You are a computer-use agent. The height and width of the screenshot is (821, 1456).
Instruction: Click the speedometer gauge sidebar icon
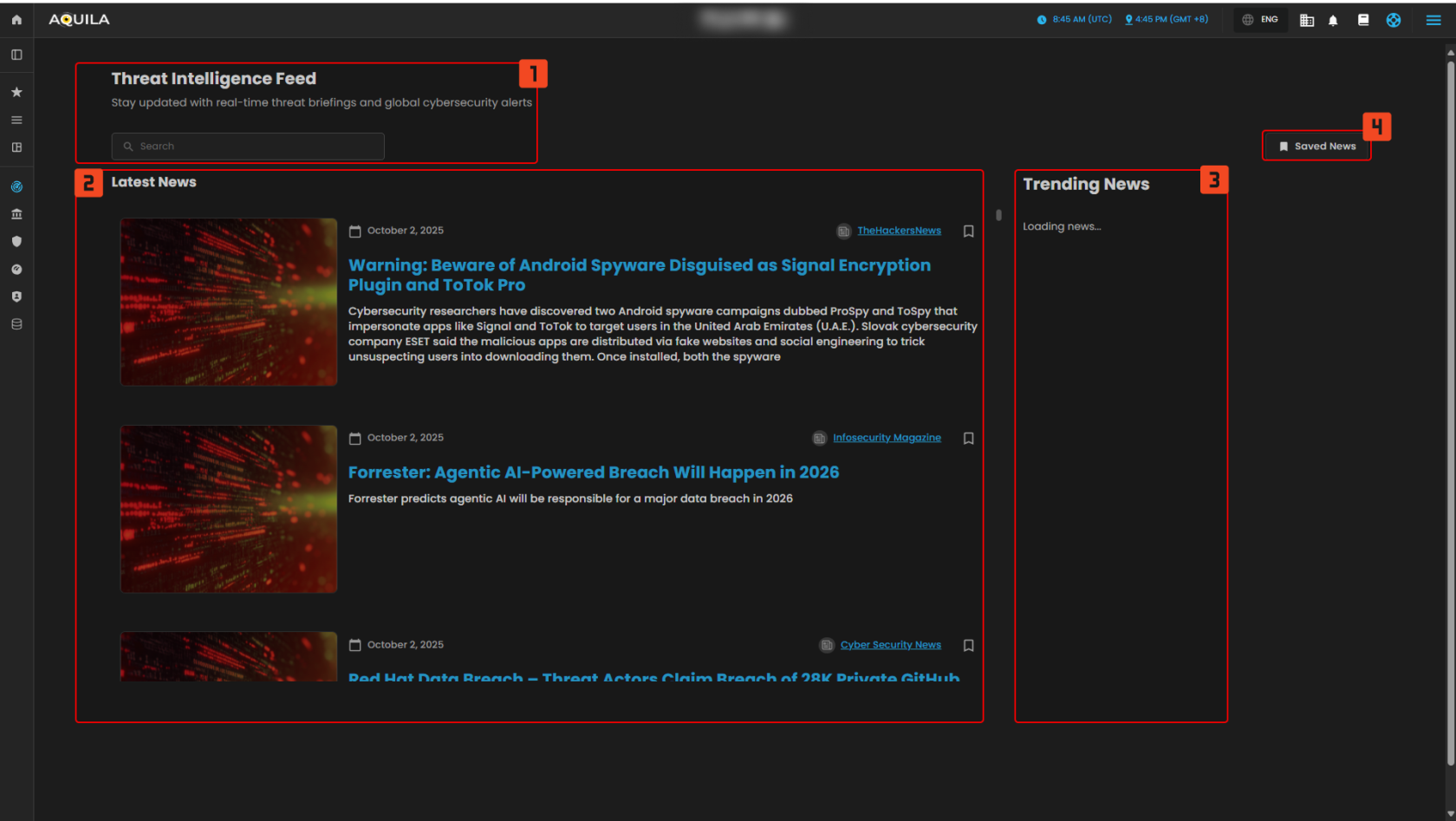tap(16, 270)
